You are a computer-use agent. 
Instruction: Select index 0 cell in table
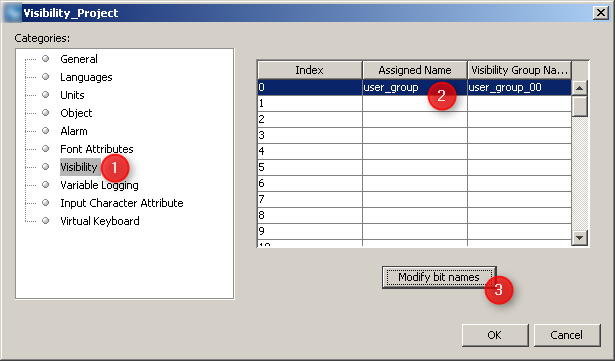[310, 88]
